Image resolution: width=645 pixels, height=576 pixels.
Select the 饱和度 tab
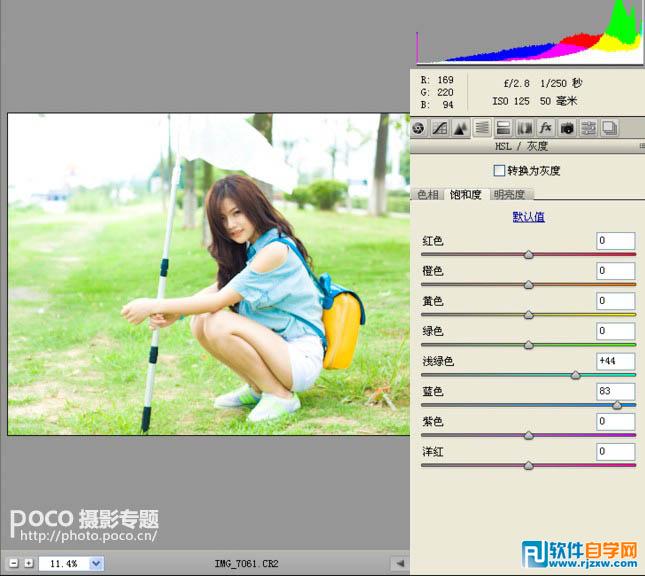pyautogui.click(x=465, y=194)
